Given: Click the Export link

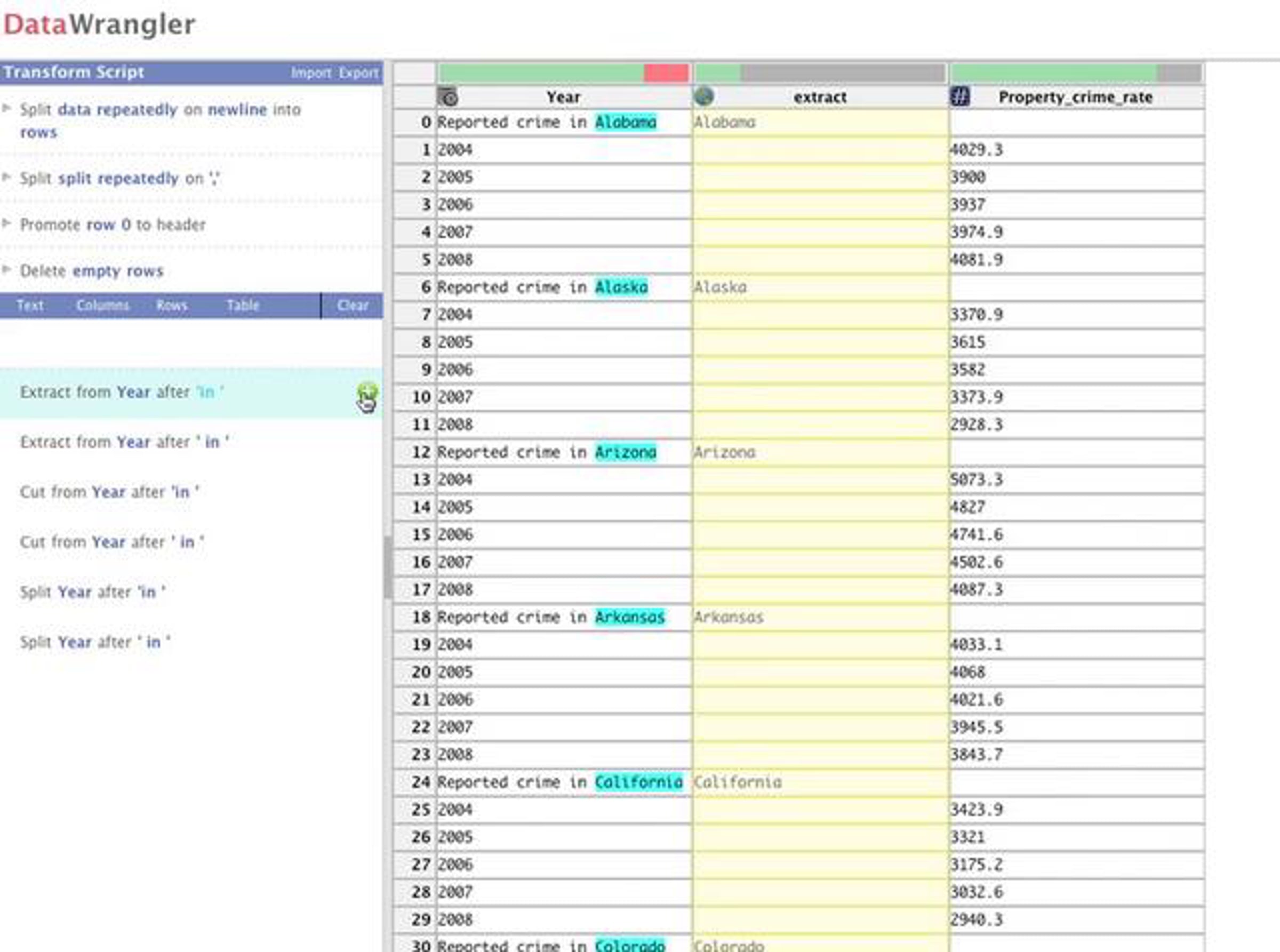Looking at the screenshot, I should click(x=358, y=73).
